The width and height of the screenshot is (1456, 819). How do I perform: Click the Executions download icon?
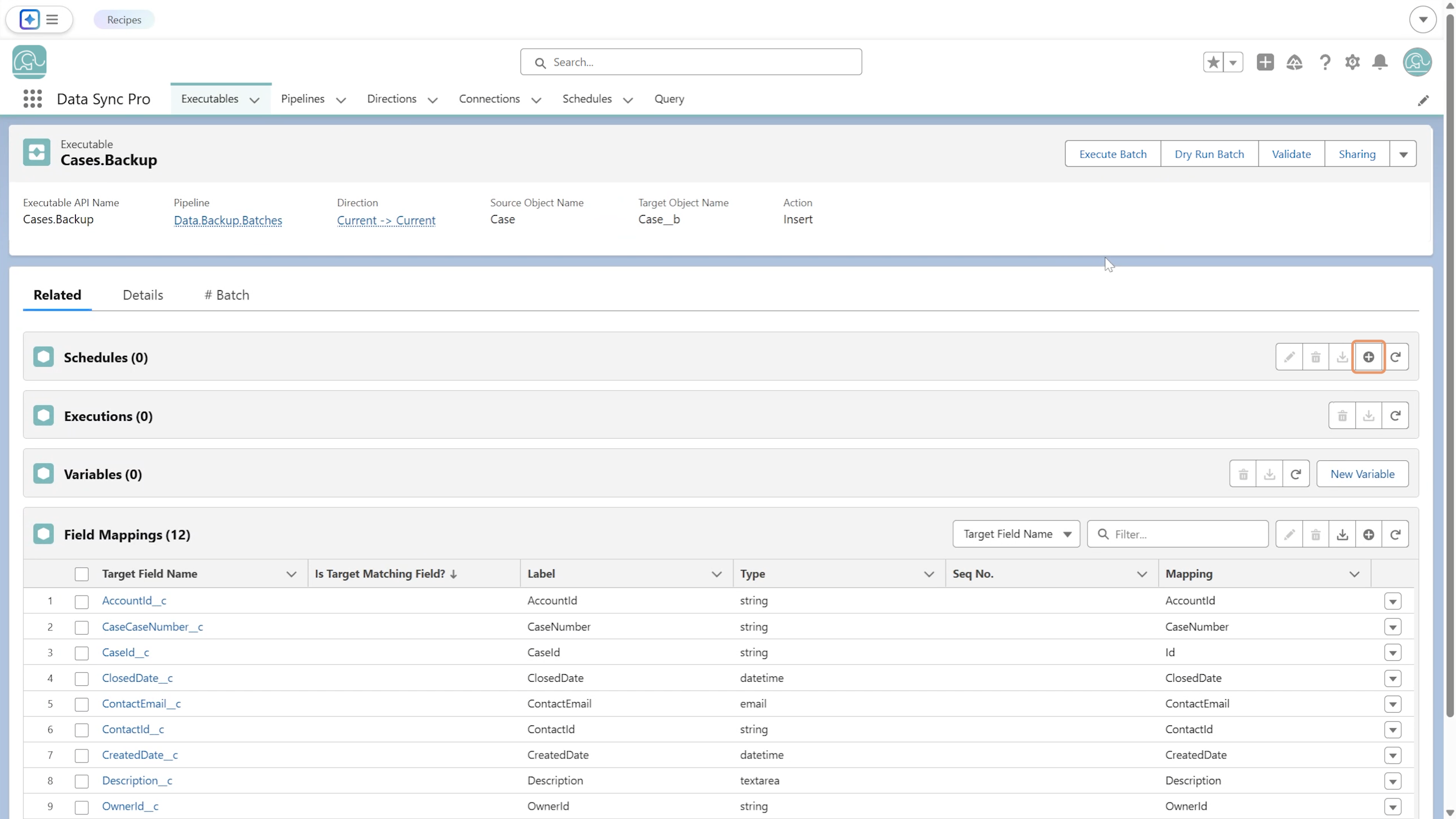tap(1368, 416)
